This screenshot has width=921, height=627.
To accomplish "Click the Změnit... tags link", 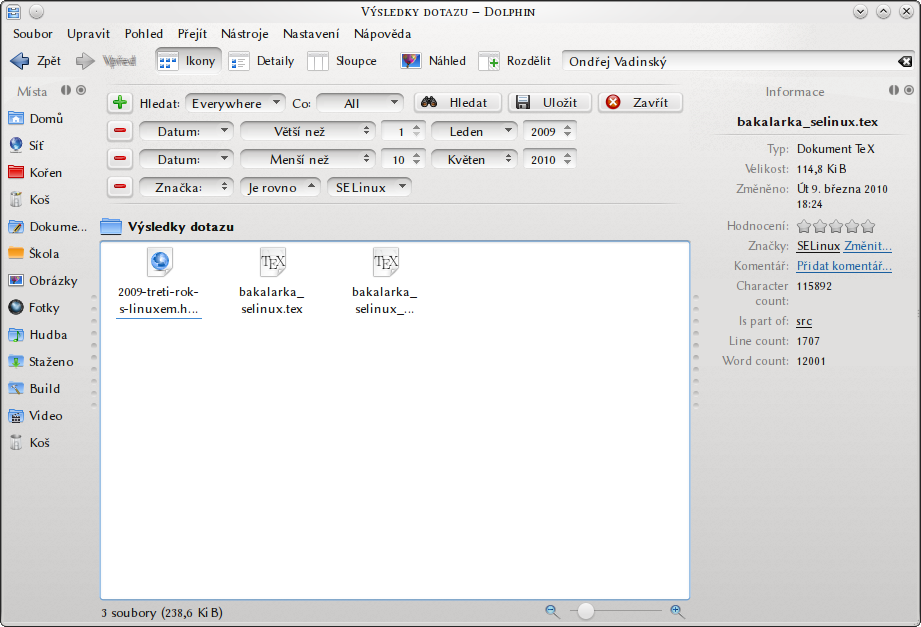I will click(x=868, y=246).
